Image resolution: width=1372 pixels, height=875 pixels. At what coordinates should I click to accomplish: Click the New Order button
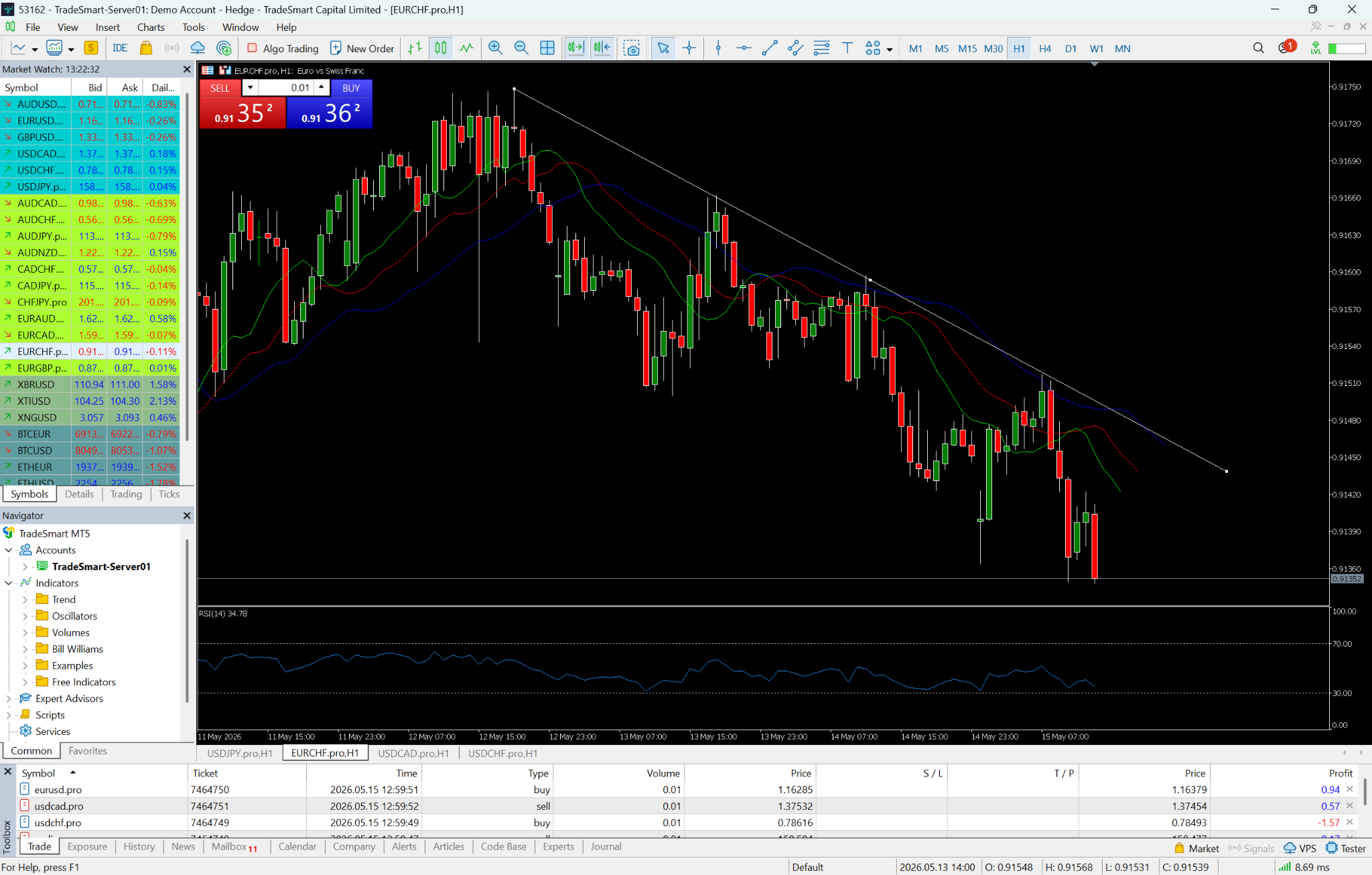[362, 48]
